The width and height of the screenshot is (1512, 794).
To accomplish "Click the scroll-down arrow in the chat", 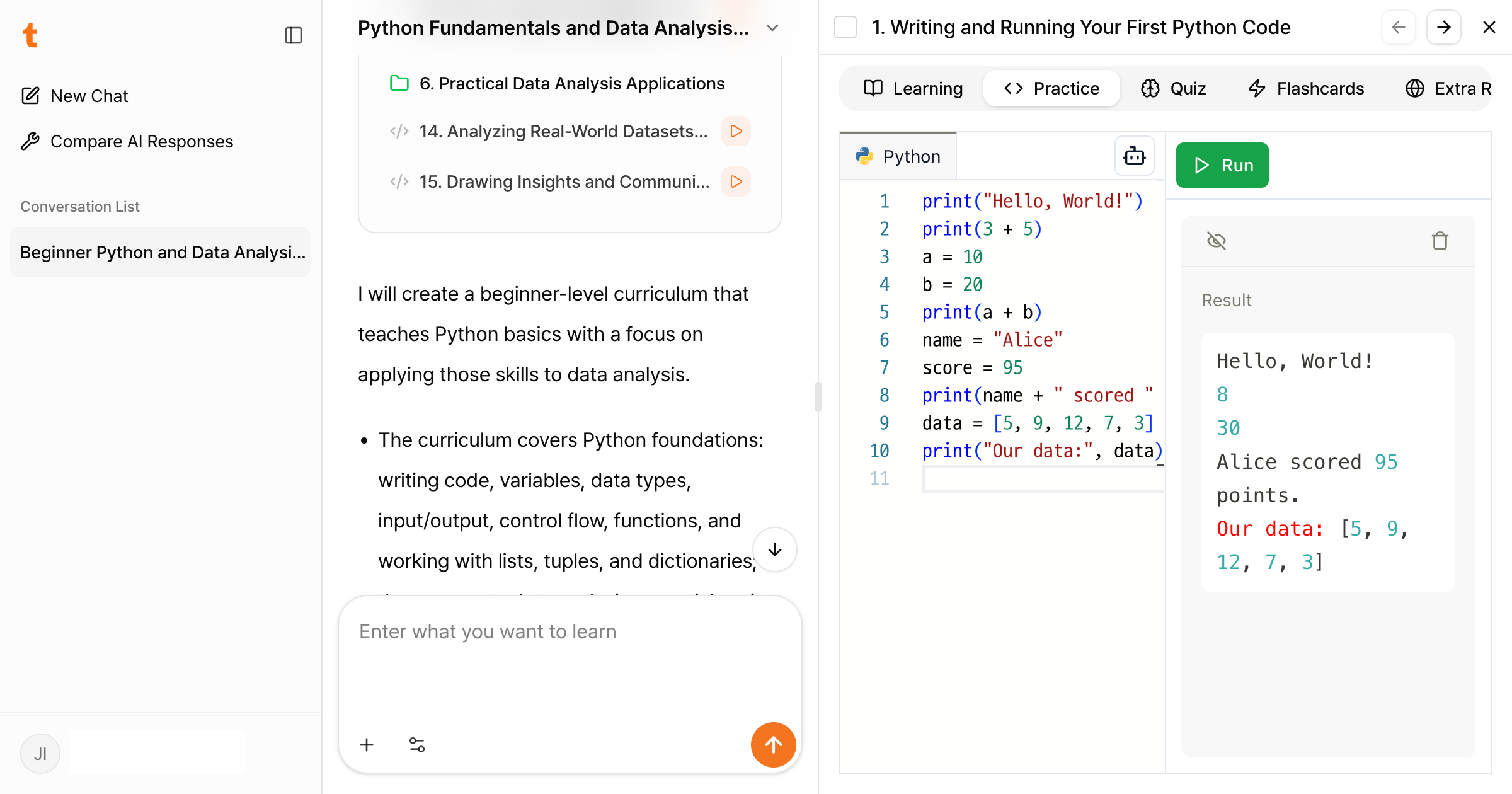I will pyautogui.click(x=774, y=549).
